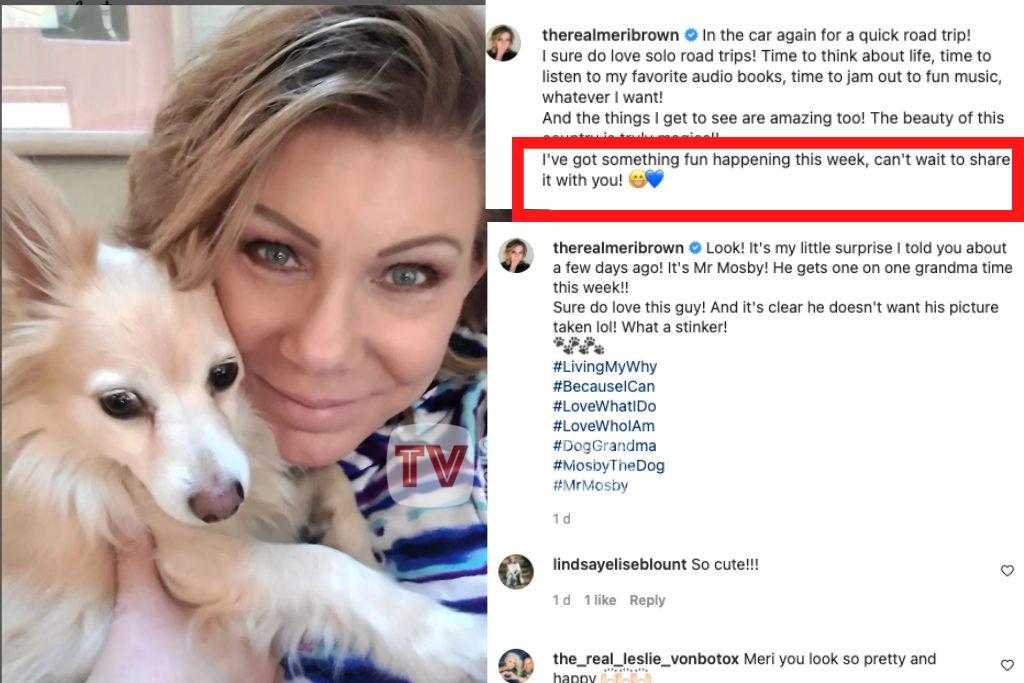Open the #LivingMyWhy hashtag

(x=605, y=367)
